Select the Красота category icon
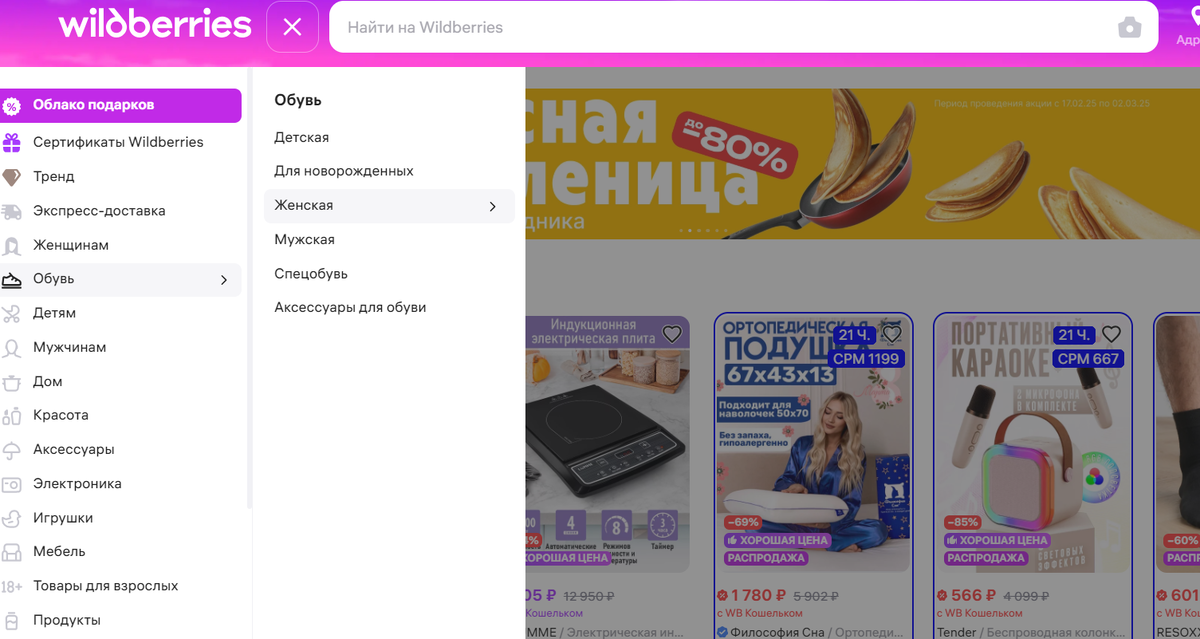 click(15, 415)
